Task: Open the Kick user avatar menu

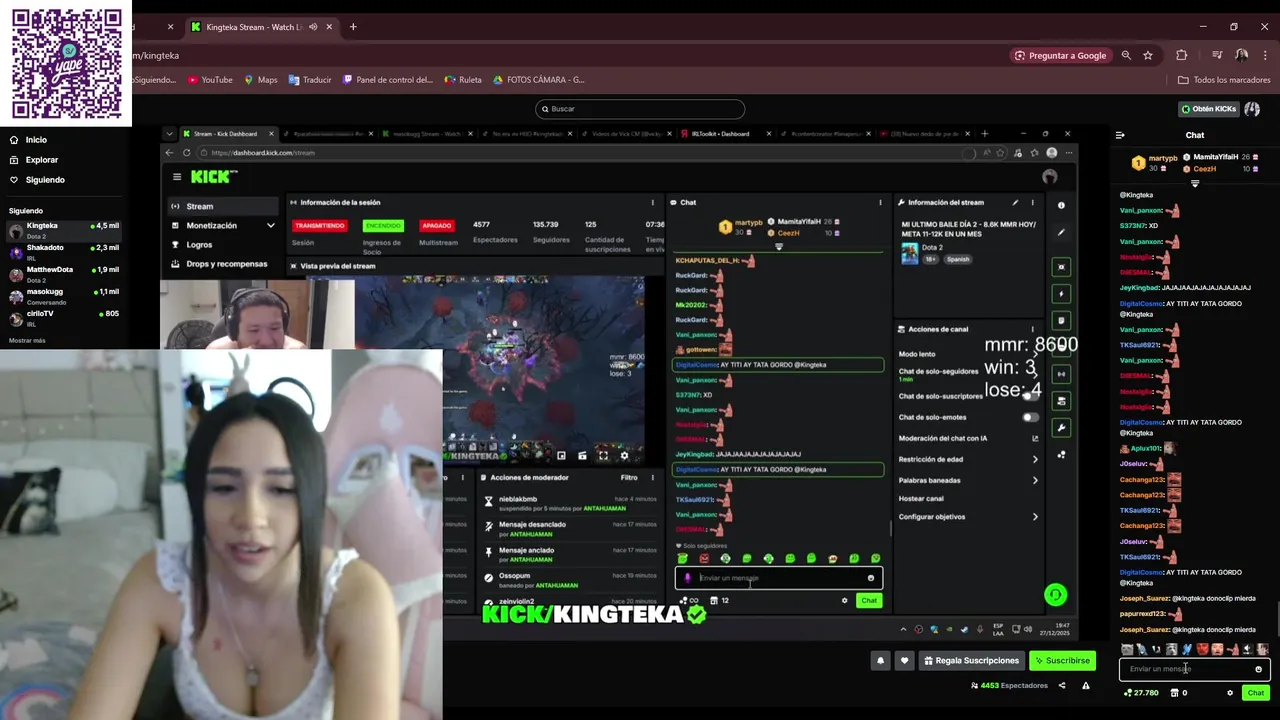Action: (x=1252, y=109)
